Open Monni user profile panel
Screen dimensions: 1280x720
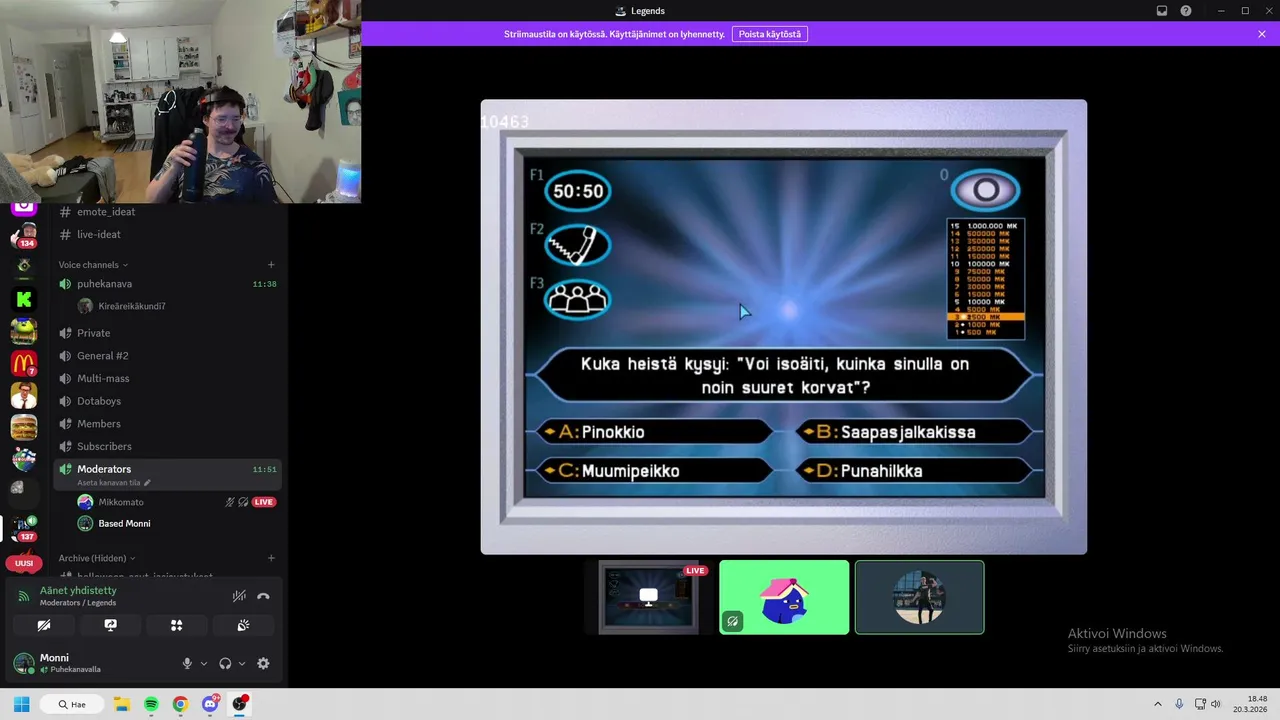(70, 663)
